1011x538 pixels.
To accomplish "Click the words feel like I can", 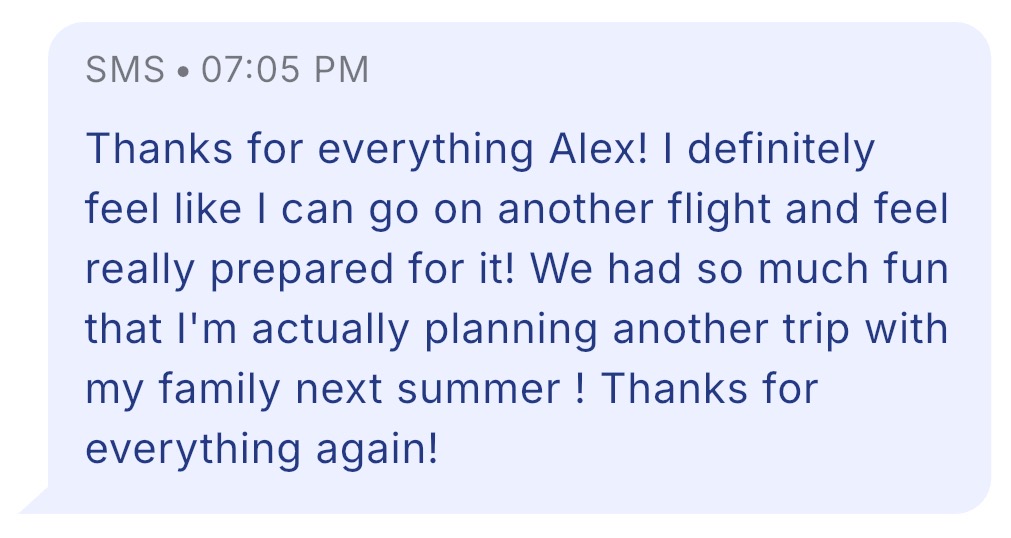I will (220, 210).
